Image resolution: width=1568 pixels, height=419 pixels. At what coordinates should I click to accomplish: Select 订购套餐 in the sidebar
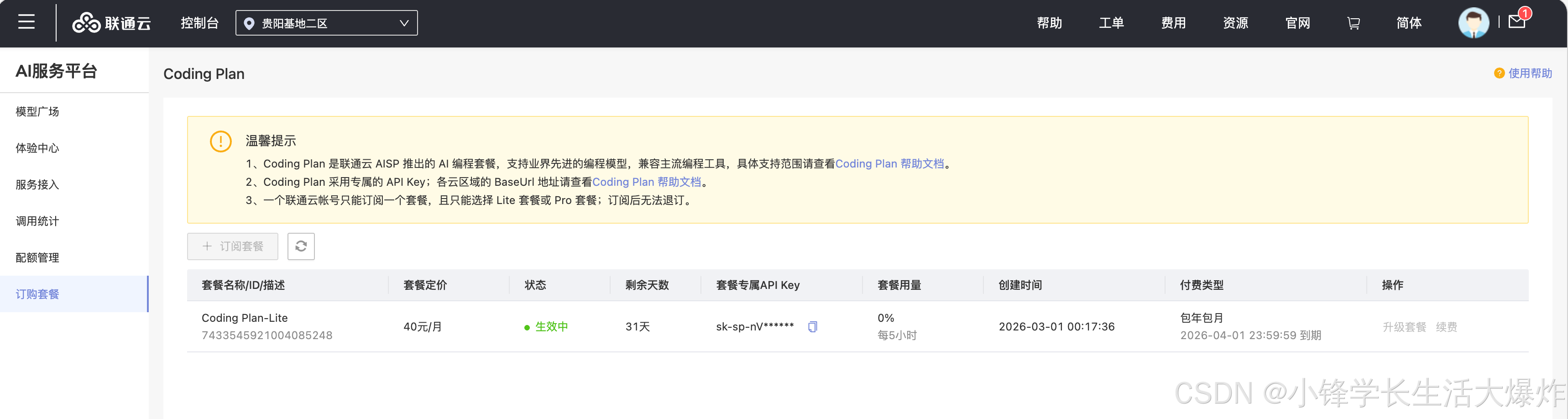coord(73,294)
